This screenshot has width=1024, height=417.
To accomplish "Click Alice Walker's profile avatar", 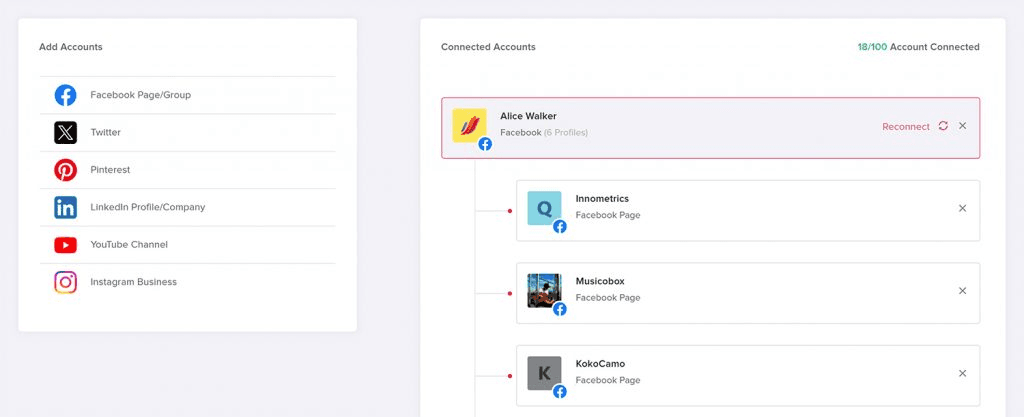I will click(470, 125).
